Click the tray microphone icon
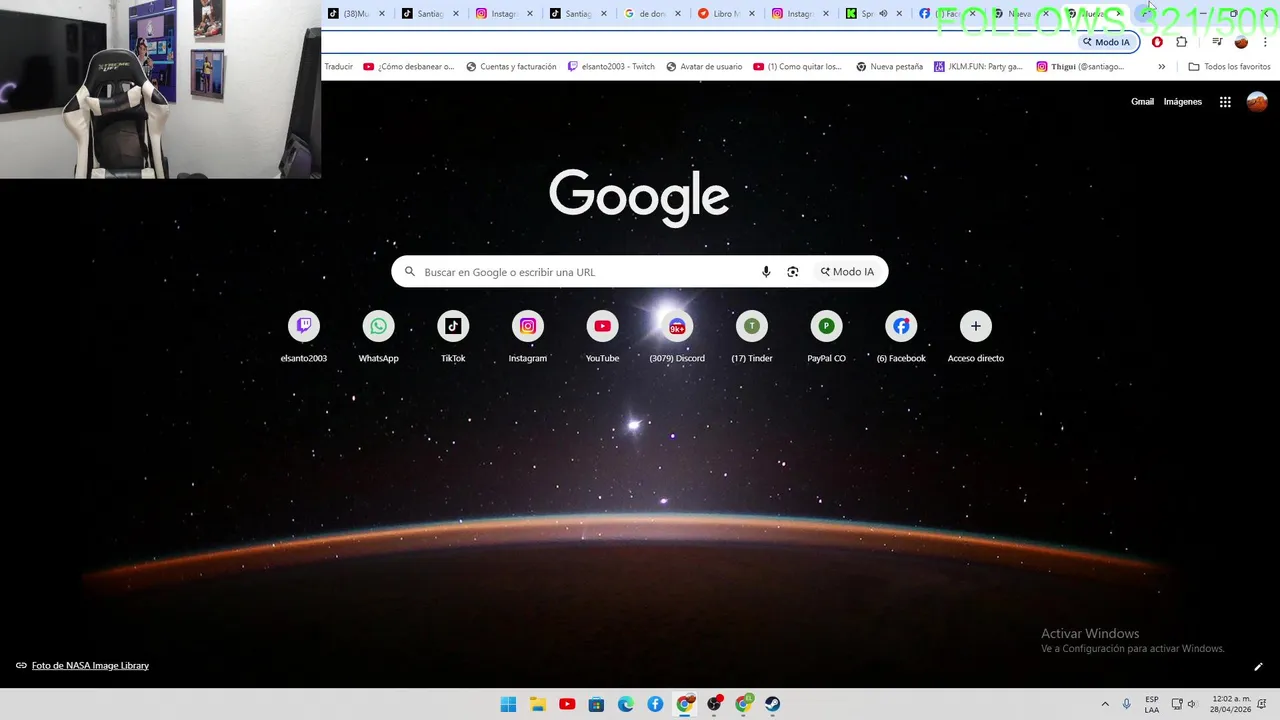 (x=1127, y=704)
